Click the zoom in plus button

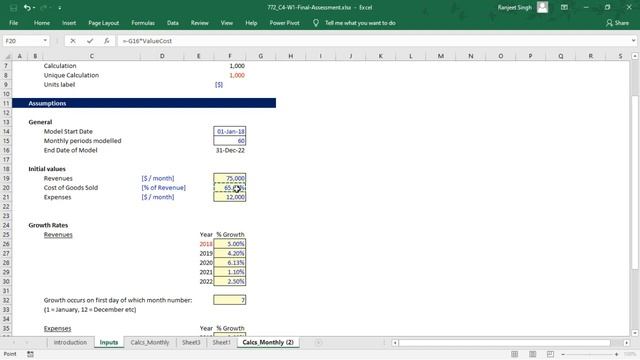click(x=616, y=354)
